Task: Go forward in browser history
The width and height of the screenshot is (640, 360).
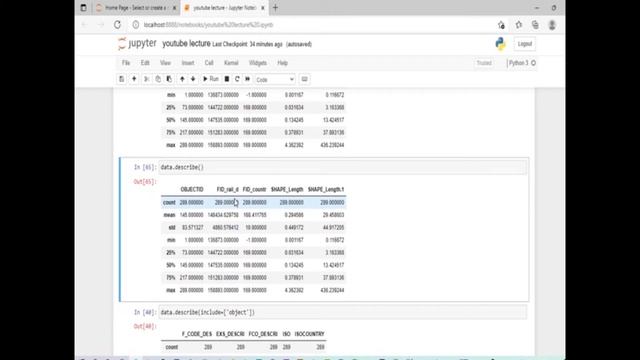Action: click(101, 25)
